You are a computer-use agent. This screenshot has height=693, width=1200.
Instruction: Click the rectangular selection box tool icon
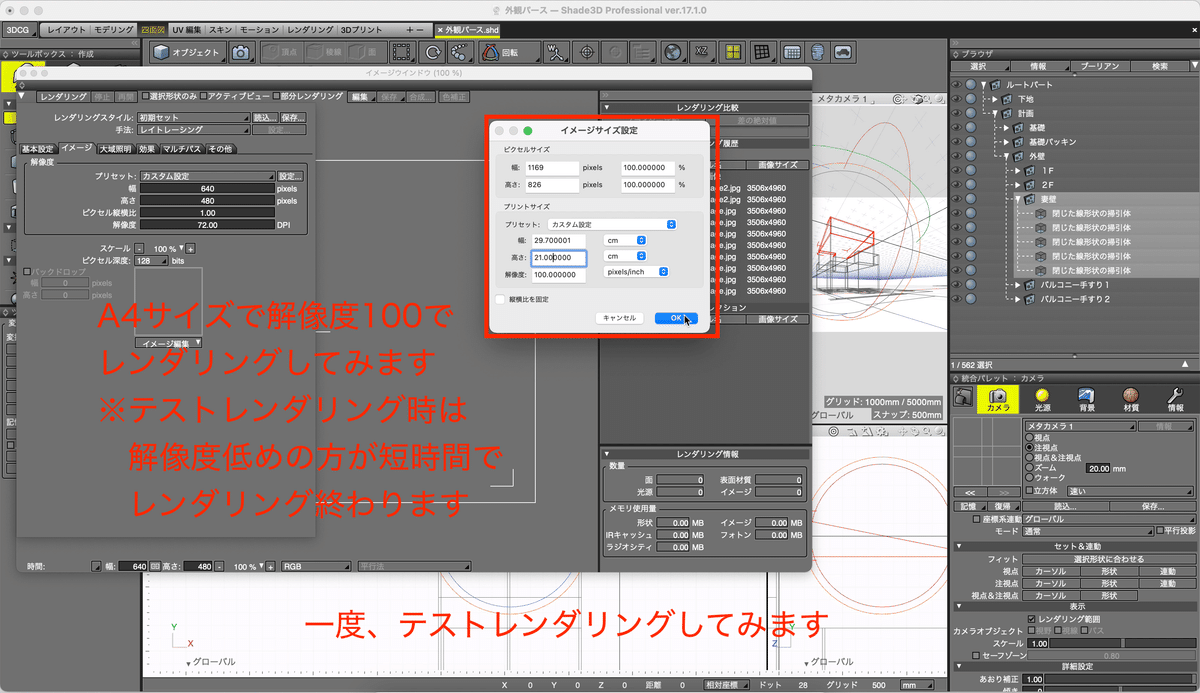click(x=402, y=52)
